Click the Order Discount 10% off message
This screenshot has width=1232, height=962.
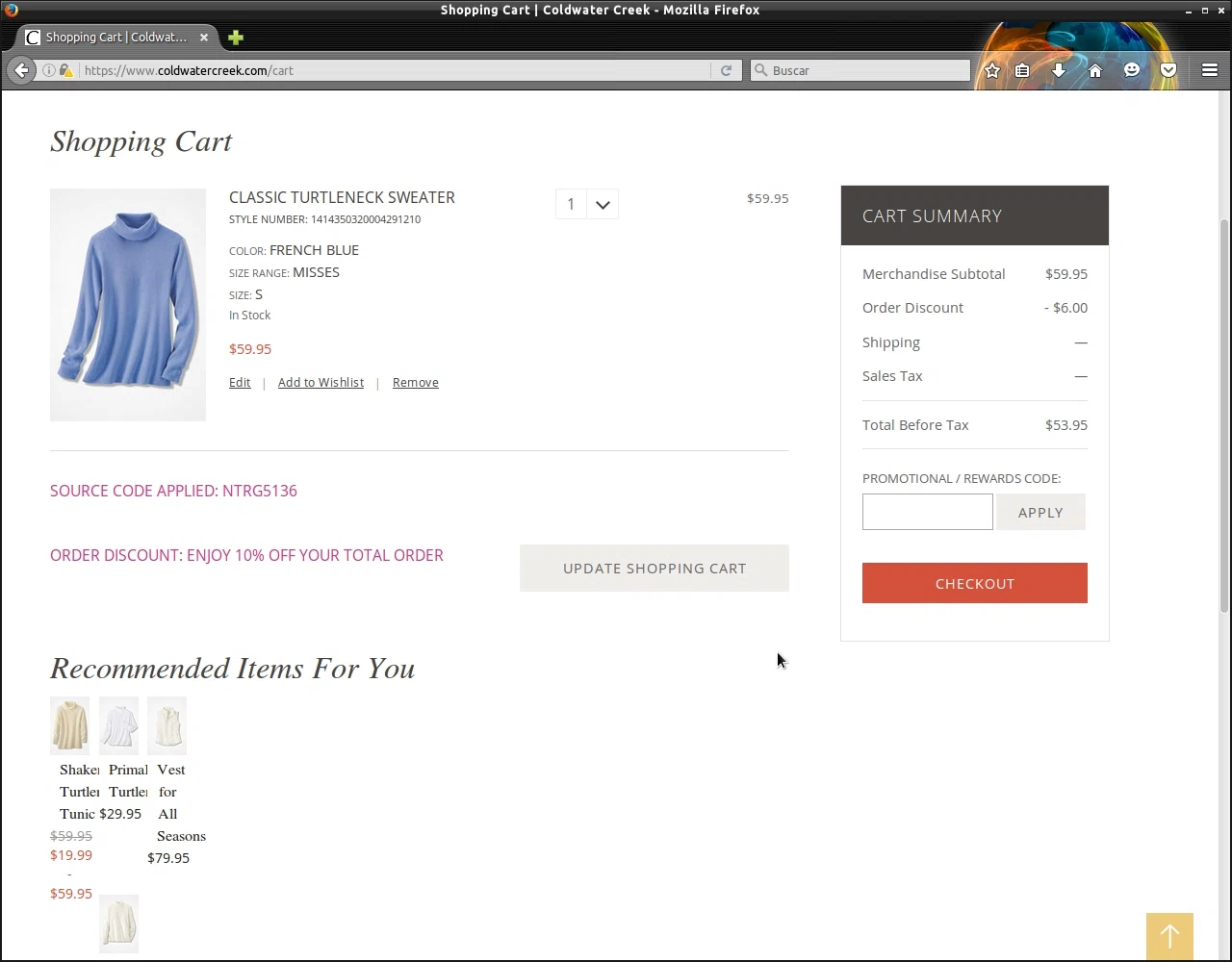(246, 555)
